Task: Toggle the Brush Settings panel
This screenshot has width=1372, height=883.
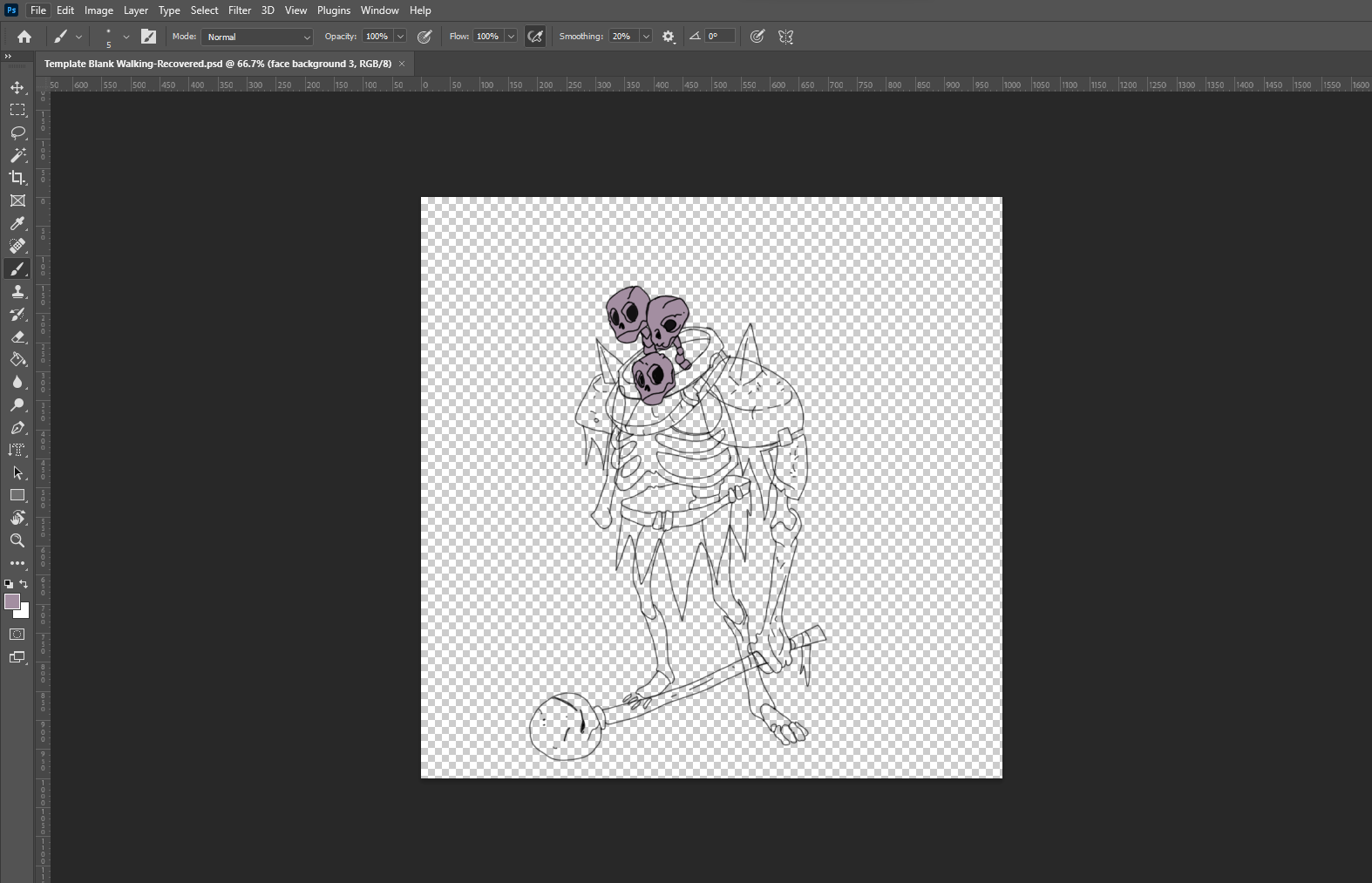Action: (148, 37)
